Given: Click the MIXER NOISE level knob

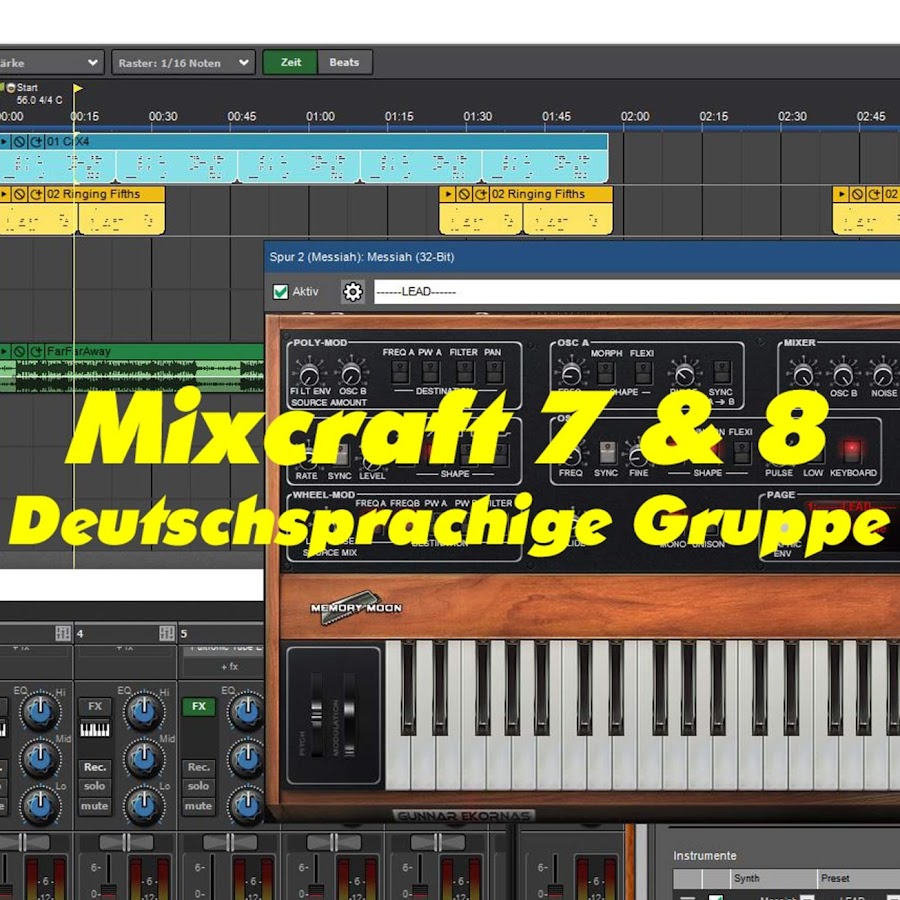Looking at the screenshot, I should [883, 375].
